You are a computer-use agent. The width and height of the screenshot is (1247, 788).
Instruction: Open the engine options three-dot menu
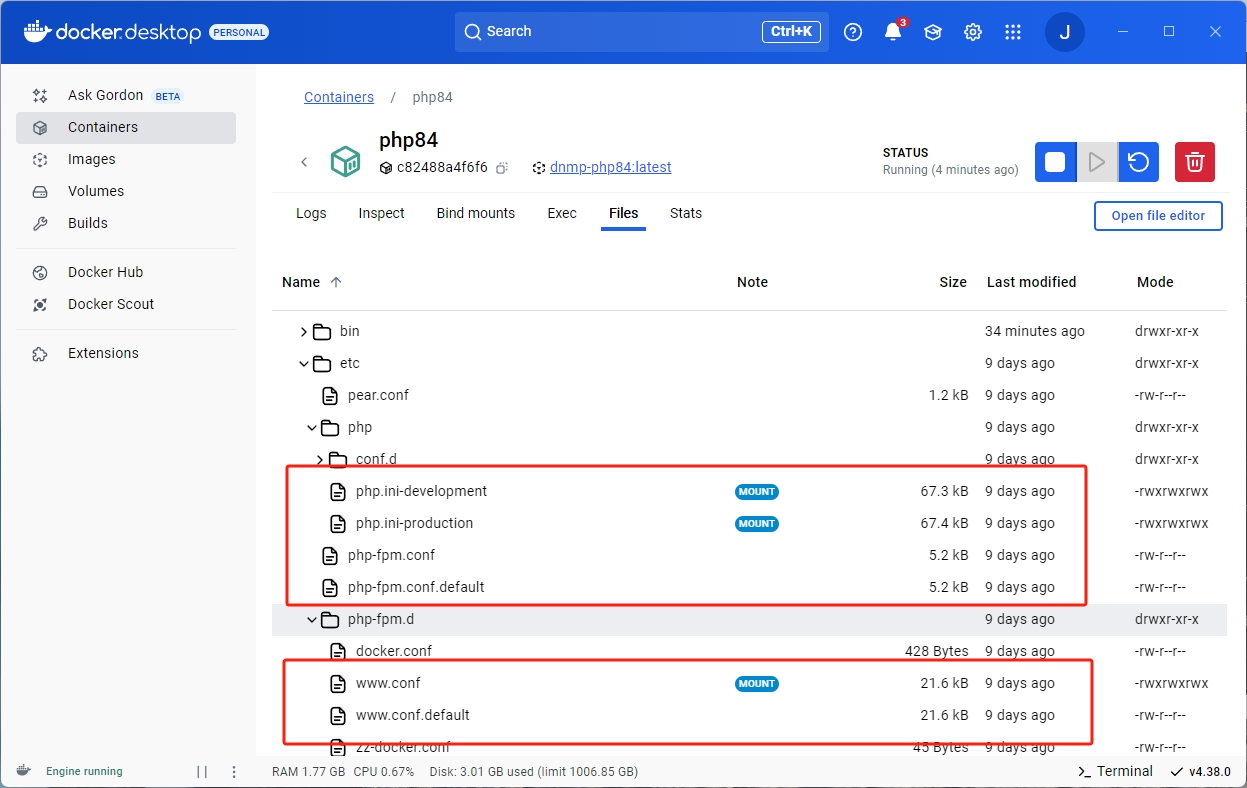(234, 772)
